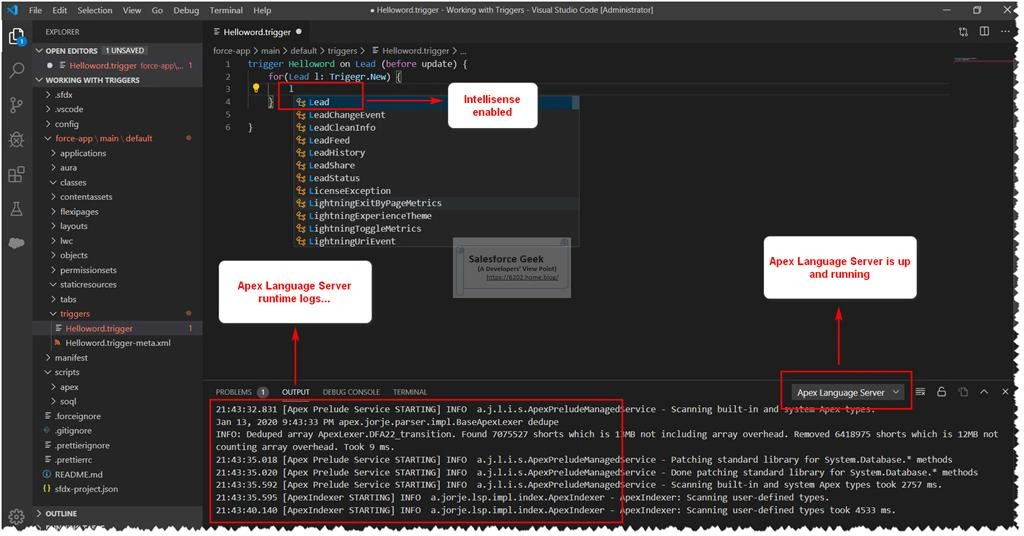This screenshot has height=536, width=1024.
Task: Open the Explorer view in activity bar
Action: (16, 37)
